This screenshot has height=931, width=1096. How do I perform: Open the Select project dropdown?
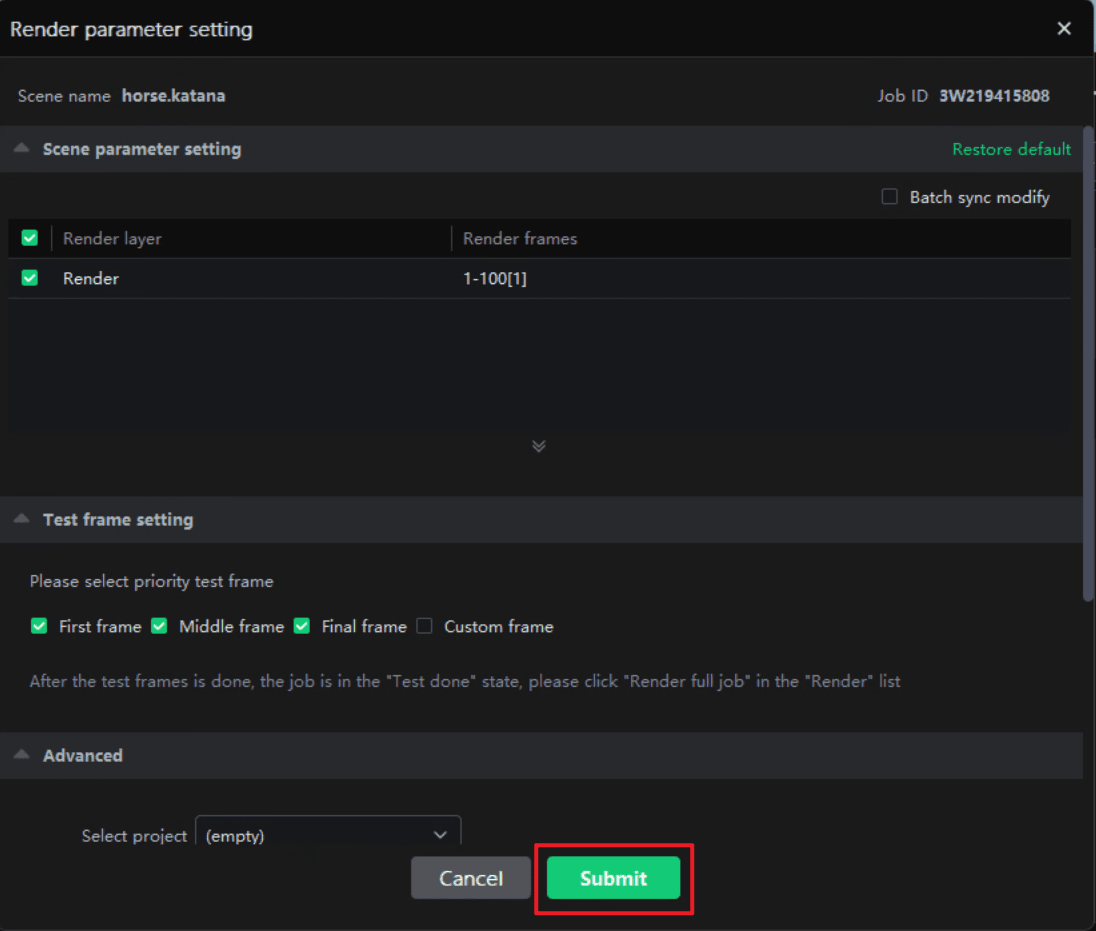click(x=328, y=835)
